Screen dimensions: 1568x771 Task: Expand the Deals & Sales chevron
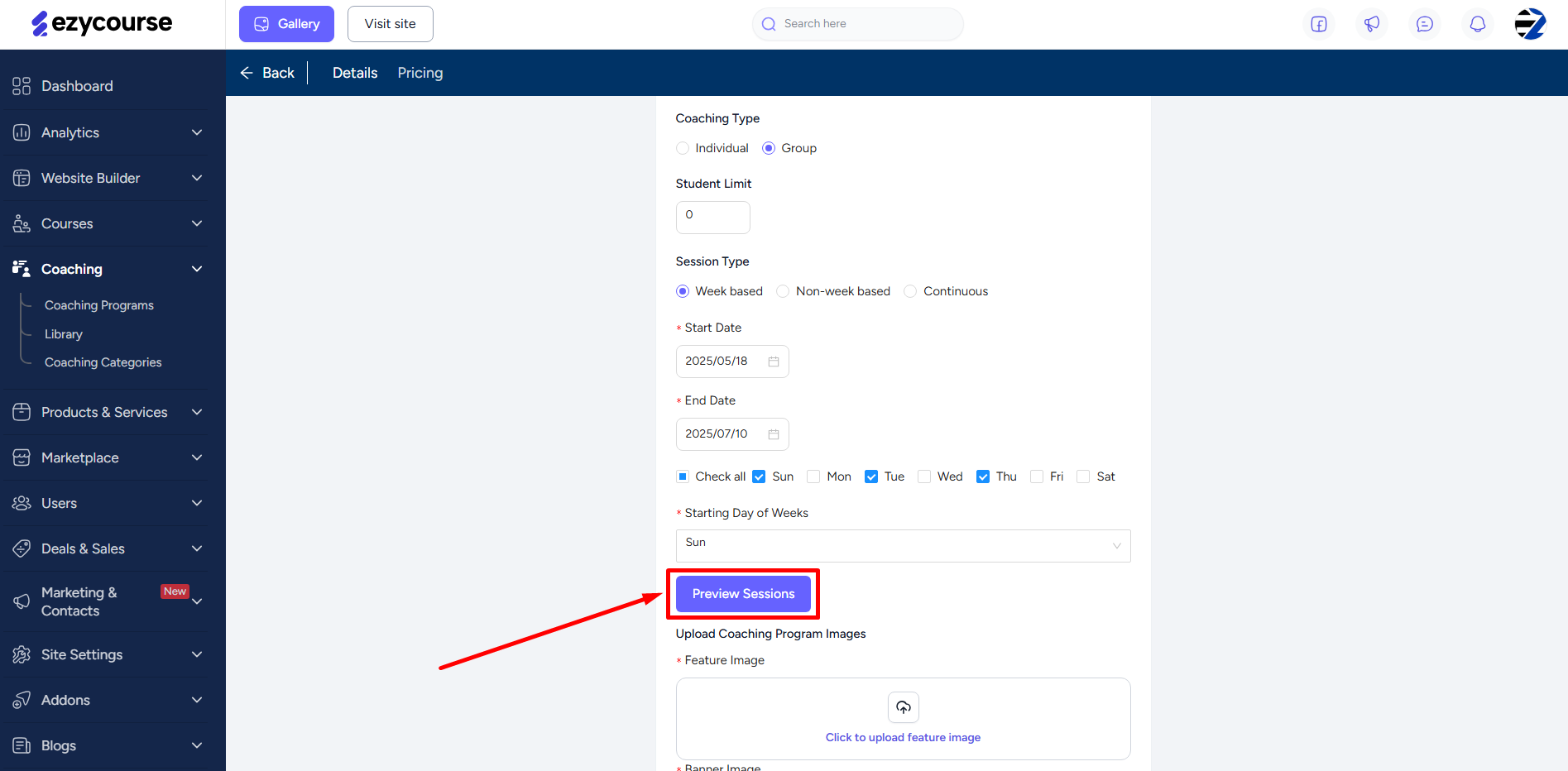[197, 548]
